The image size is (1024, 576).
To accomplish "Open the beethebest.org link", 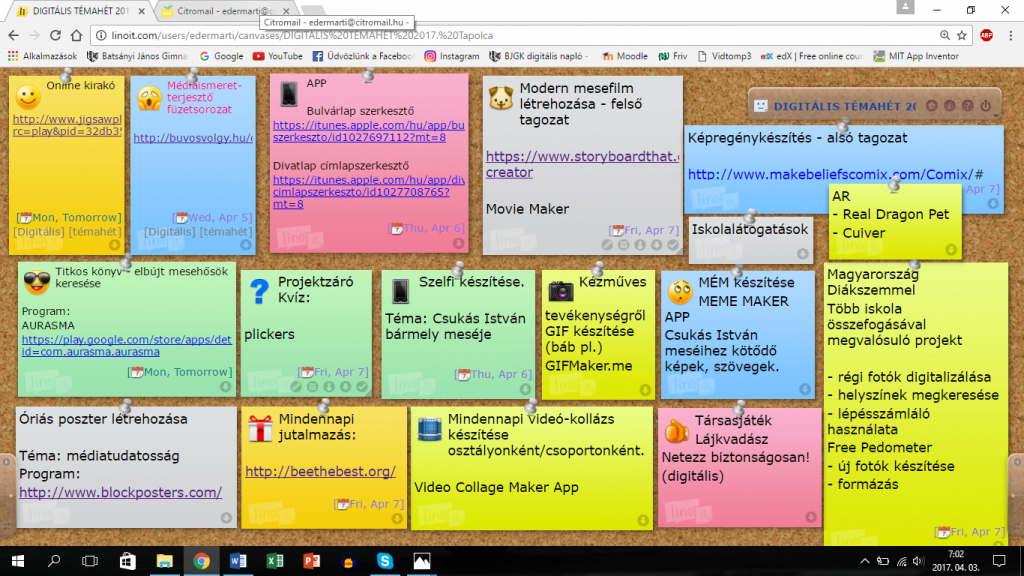I will [320, 472].
